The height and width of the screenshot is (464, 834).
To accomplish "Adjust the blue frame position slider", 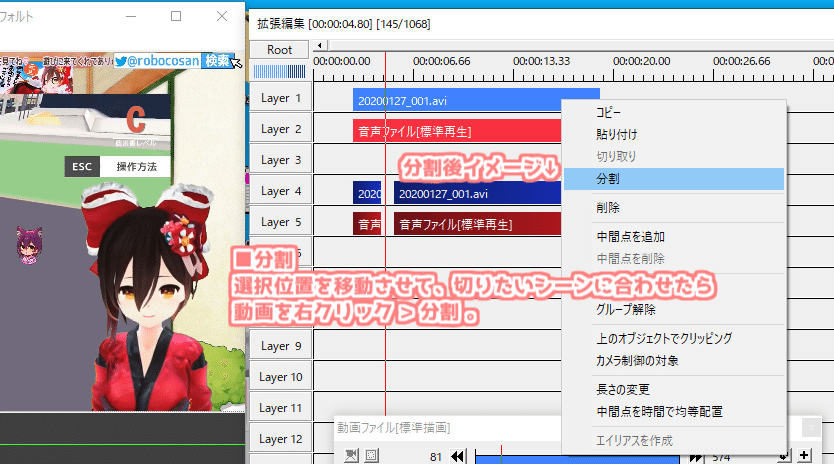I will click(x=577, y=458).
